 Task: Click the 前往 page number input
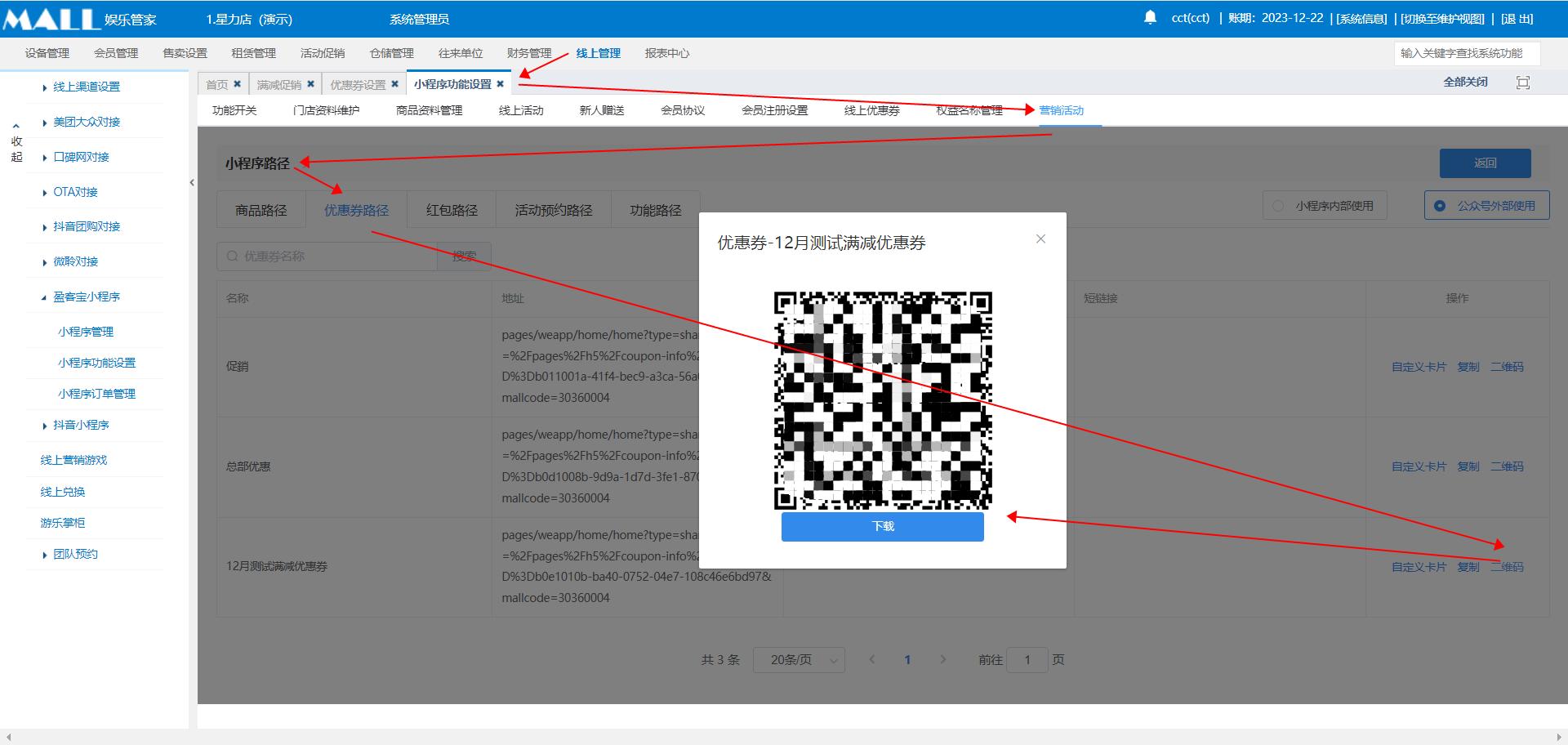pos(1027,659)
